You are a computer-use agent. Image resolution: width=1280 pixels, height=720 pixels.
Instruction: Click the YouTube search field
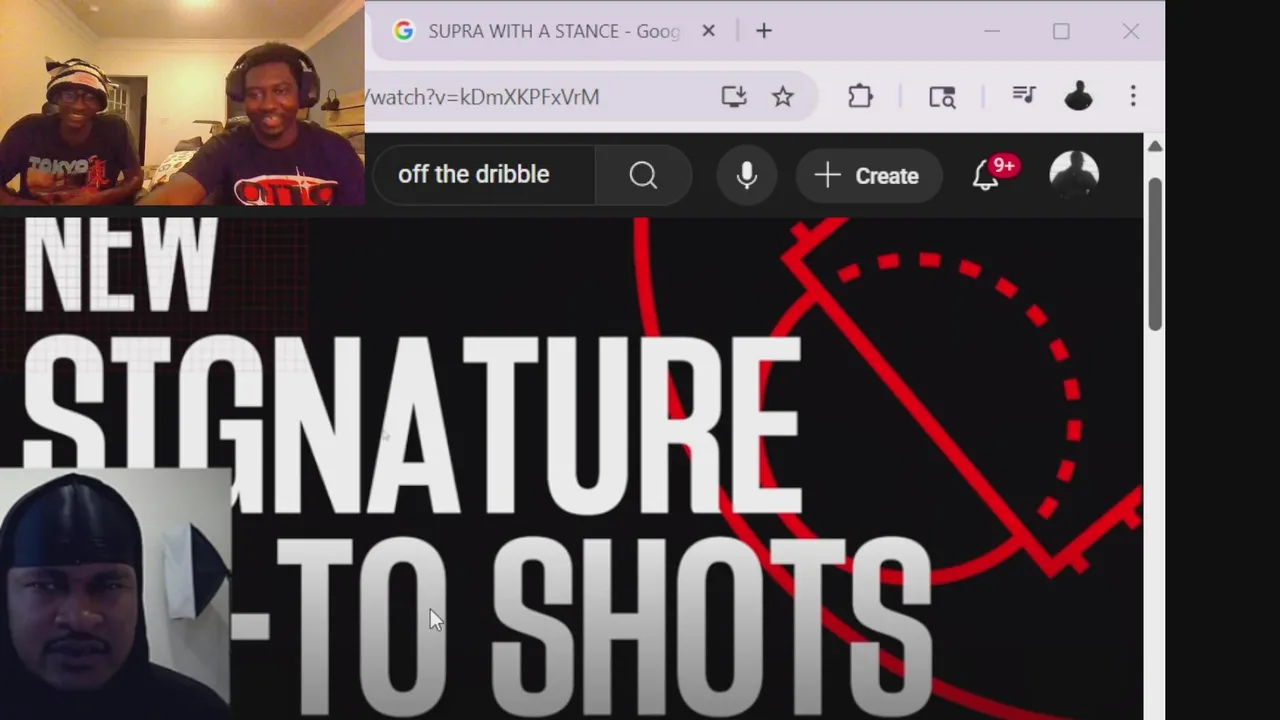tap(484, 175)
